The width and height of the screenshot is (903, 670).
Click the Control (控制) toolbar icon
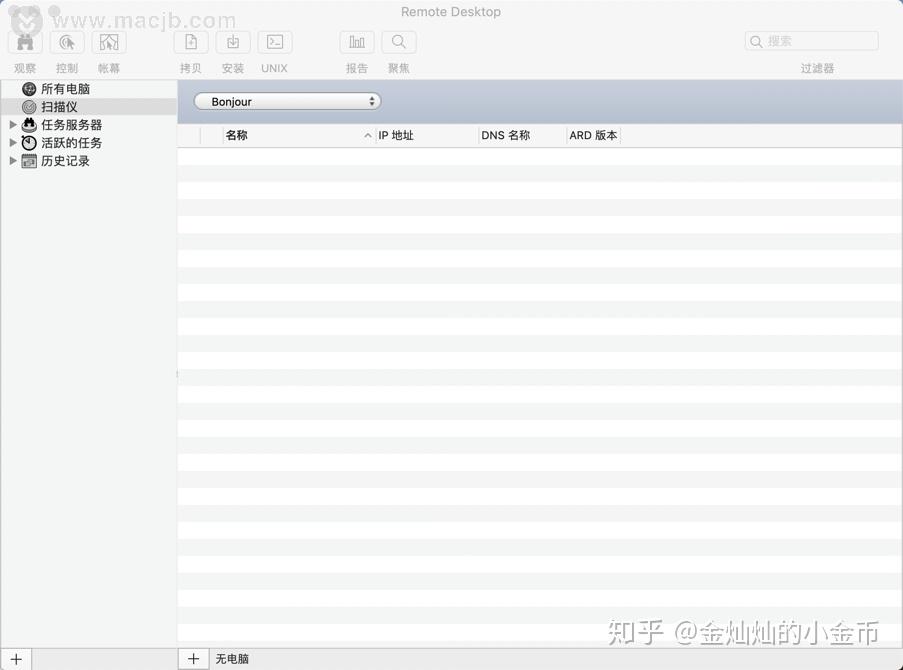[67, 42]
